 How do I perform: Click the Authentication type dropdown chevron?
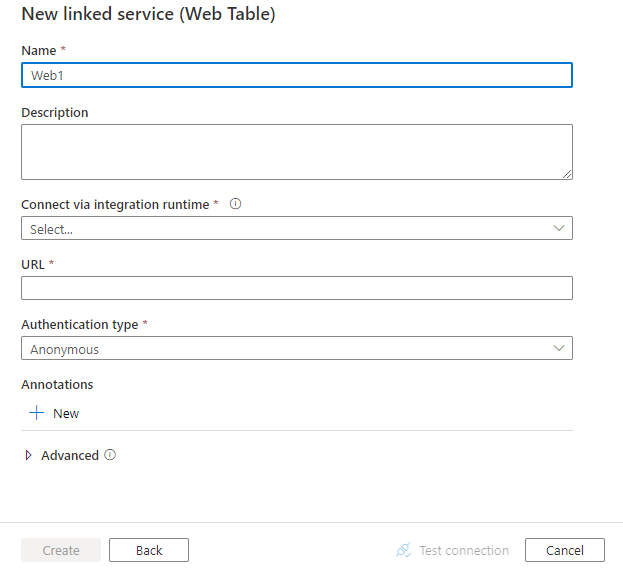[x=559, y=348]
